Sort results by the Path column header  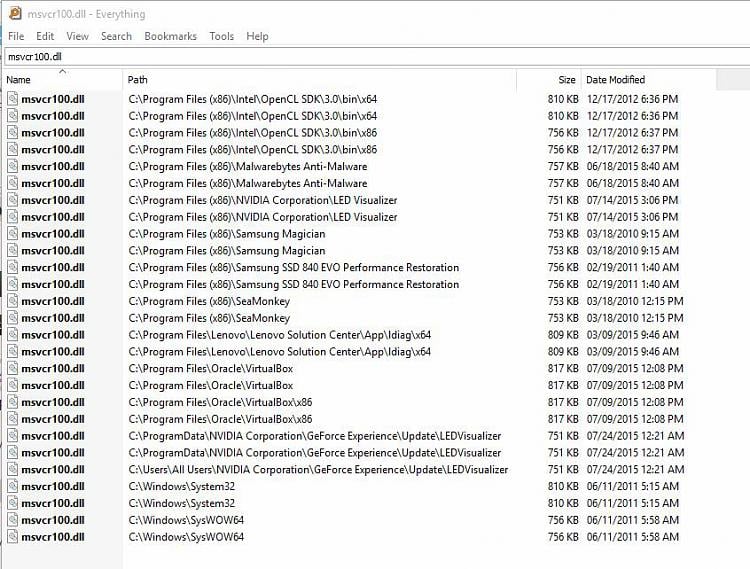[320, 80]
